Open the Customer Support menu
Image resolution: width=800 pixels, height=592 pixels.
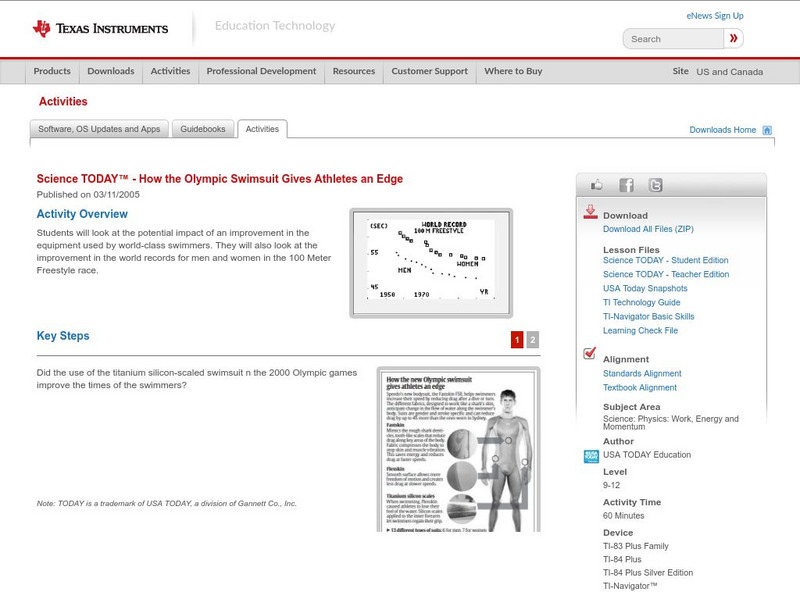pyautogui.click(x=430, y=71)
